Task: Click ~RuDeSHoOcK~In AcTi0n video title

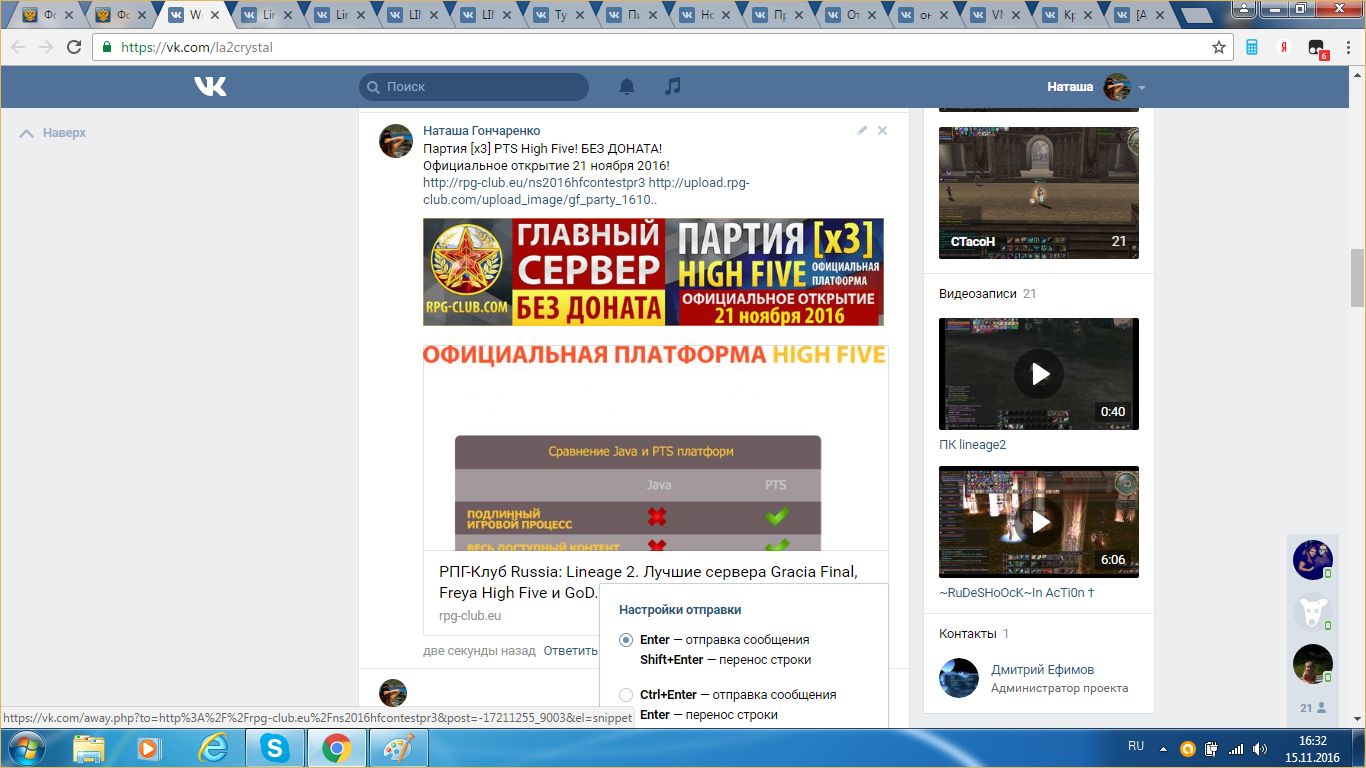Action: pos(1017,593)
